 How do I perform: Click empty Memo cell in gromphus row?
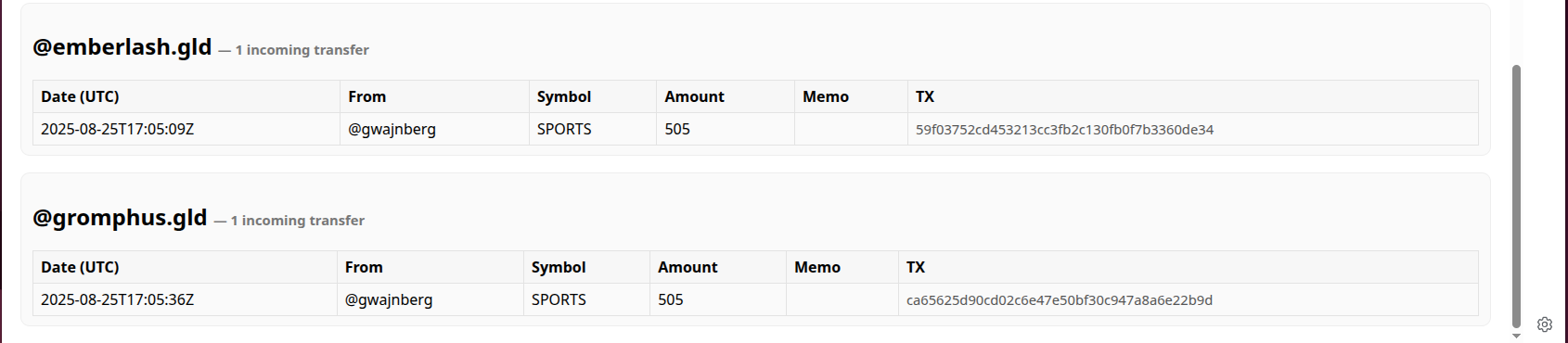coord(842,299)
